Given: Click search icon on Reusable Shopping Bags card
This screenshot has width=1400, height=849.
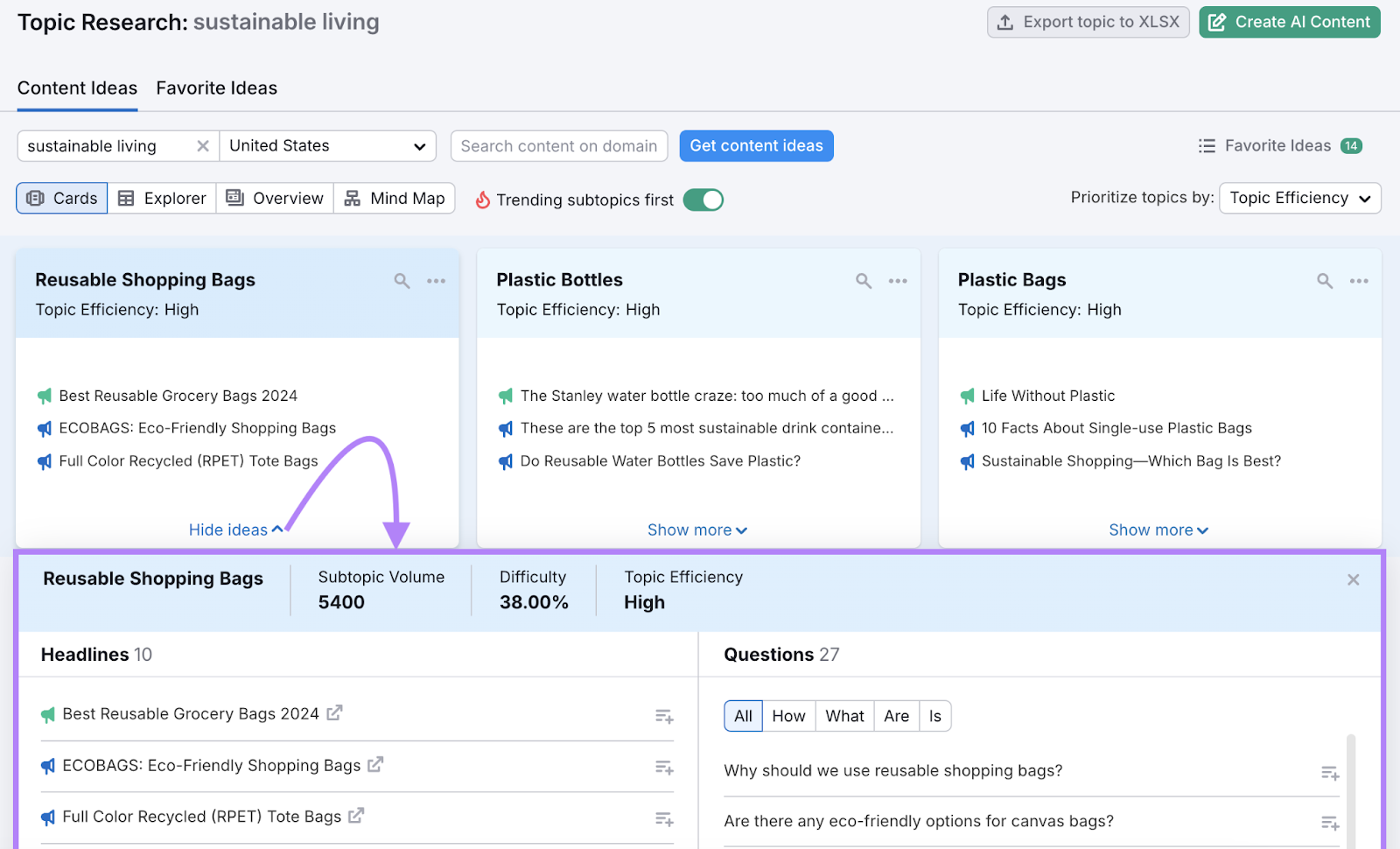Looking at the screenshot, I should tap(402, 281).
